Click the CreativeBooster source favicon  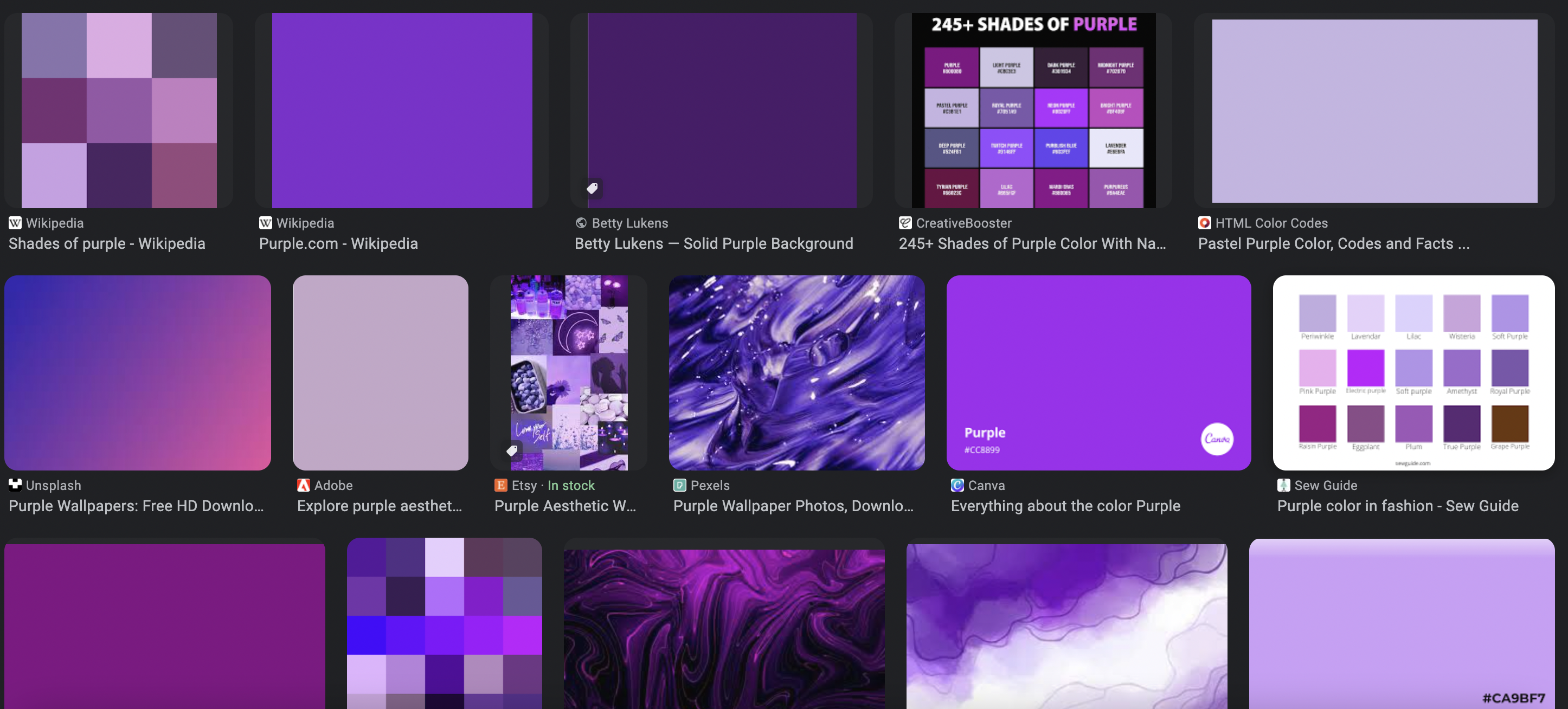905,223
